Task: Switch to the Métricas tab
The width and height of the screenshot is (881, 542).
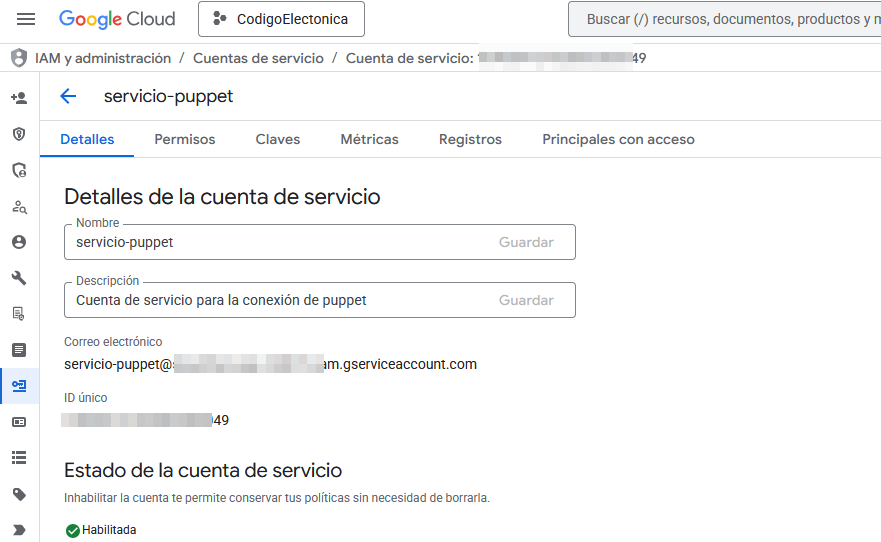Action: coord(369,139)
